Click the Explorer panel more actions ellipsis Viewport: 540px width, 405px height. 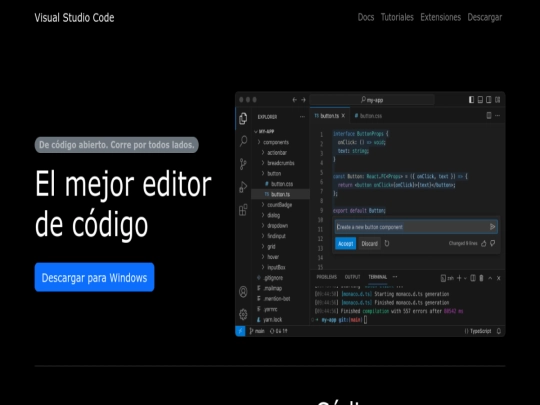pos(302,117)
